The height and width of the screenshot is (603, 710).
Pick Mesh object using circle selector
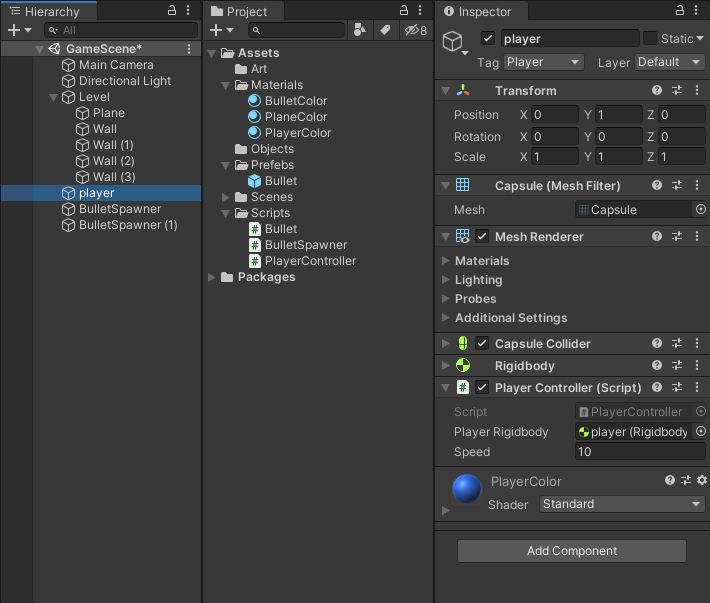700,209
